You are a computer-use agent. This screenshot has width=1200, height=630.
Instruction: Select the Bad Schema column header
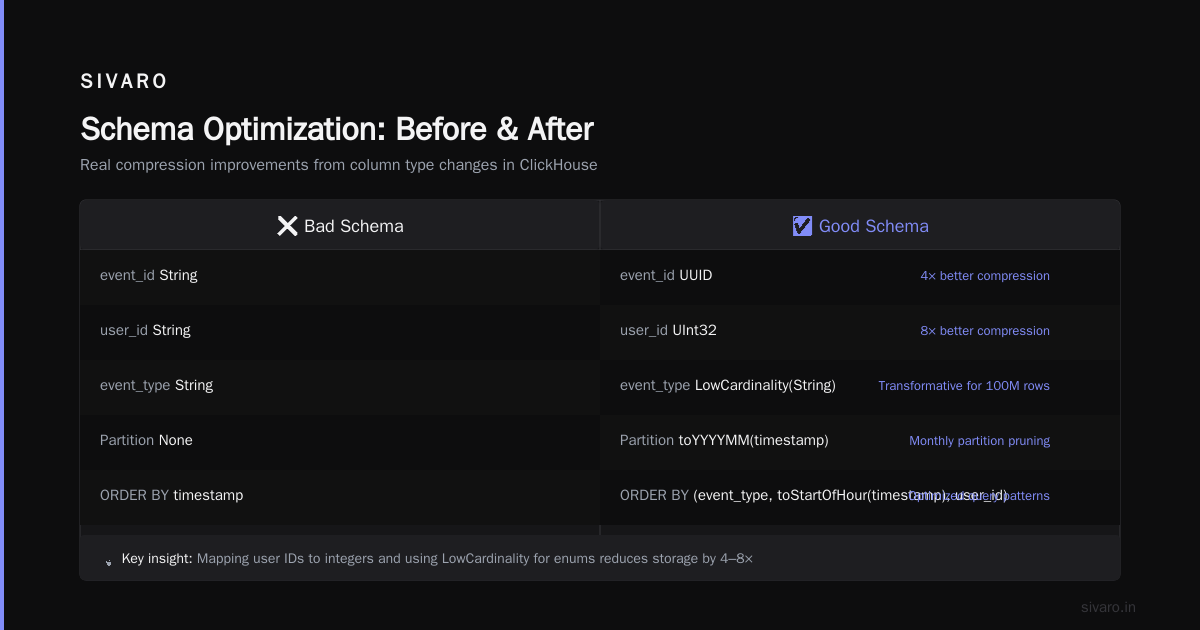click(x=340, y=226)
